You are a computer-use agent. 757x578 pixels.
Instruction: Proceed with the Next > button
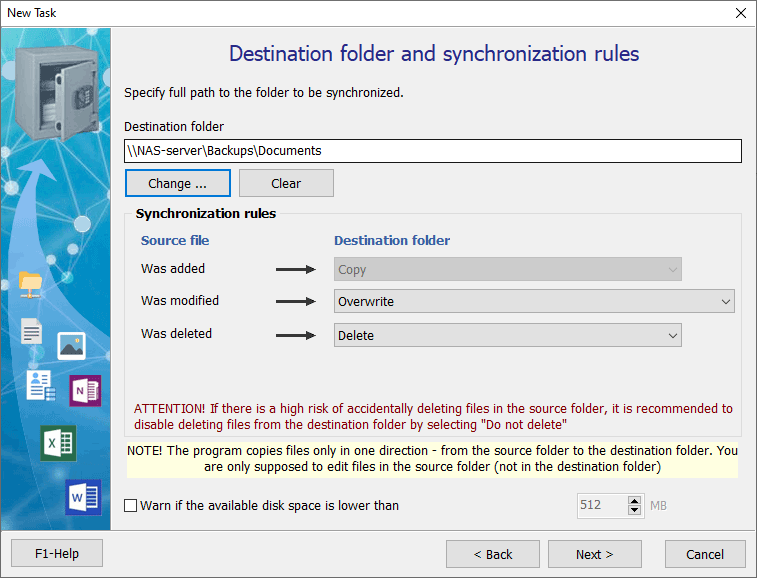click(595, 554)
